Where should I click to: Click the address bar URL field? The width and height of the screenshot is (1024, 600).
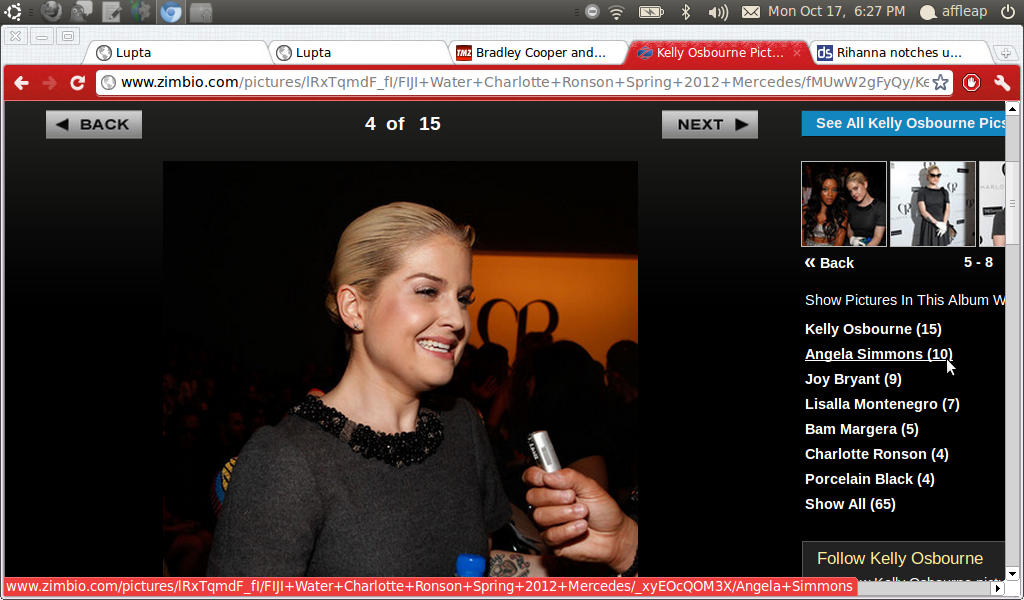point(524,82)
